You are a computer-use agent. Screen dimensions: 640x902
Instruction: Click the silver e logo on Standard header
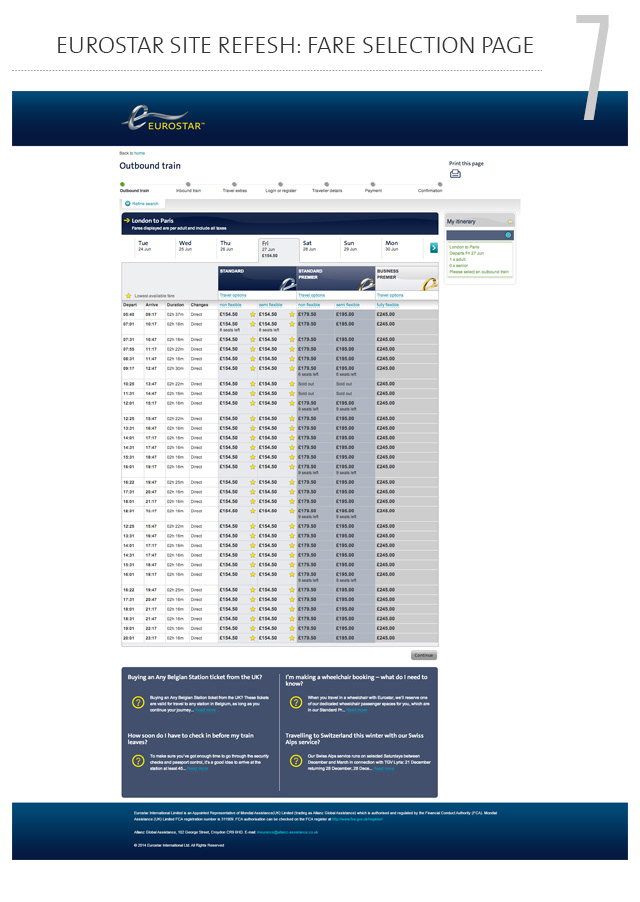click(x=288, y=282)
